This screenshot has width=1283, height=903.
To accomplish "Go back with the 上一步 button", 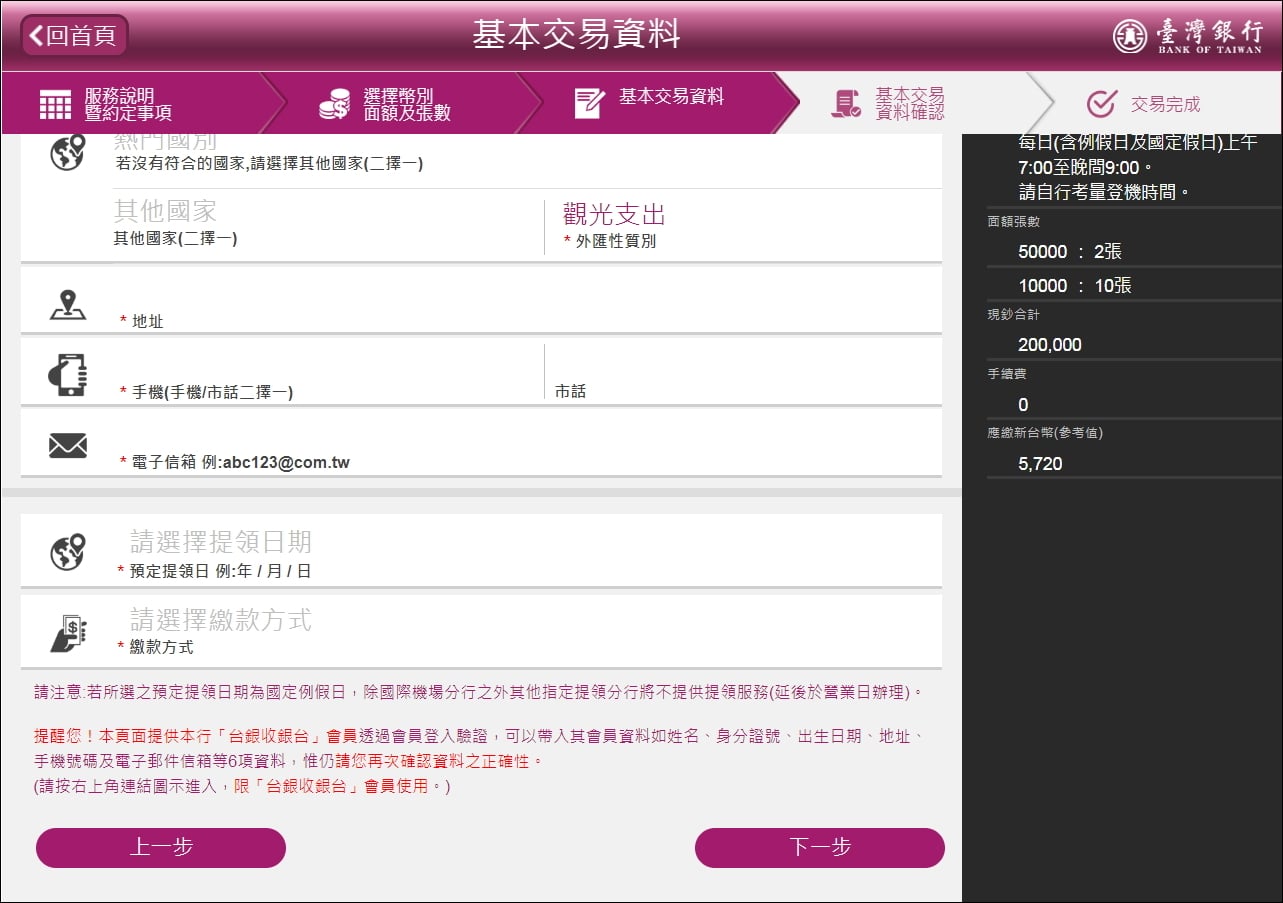I will tap(161, 847).
